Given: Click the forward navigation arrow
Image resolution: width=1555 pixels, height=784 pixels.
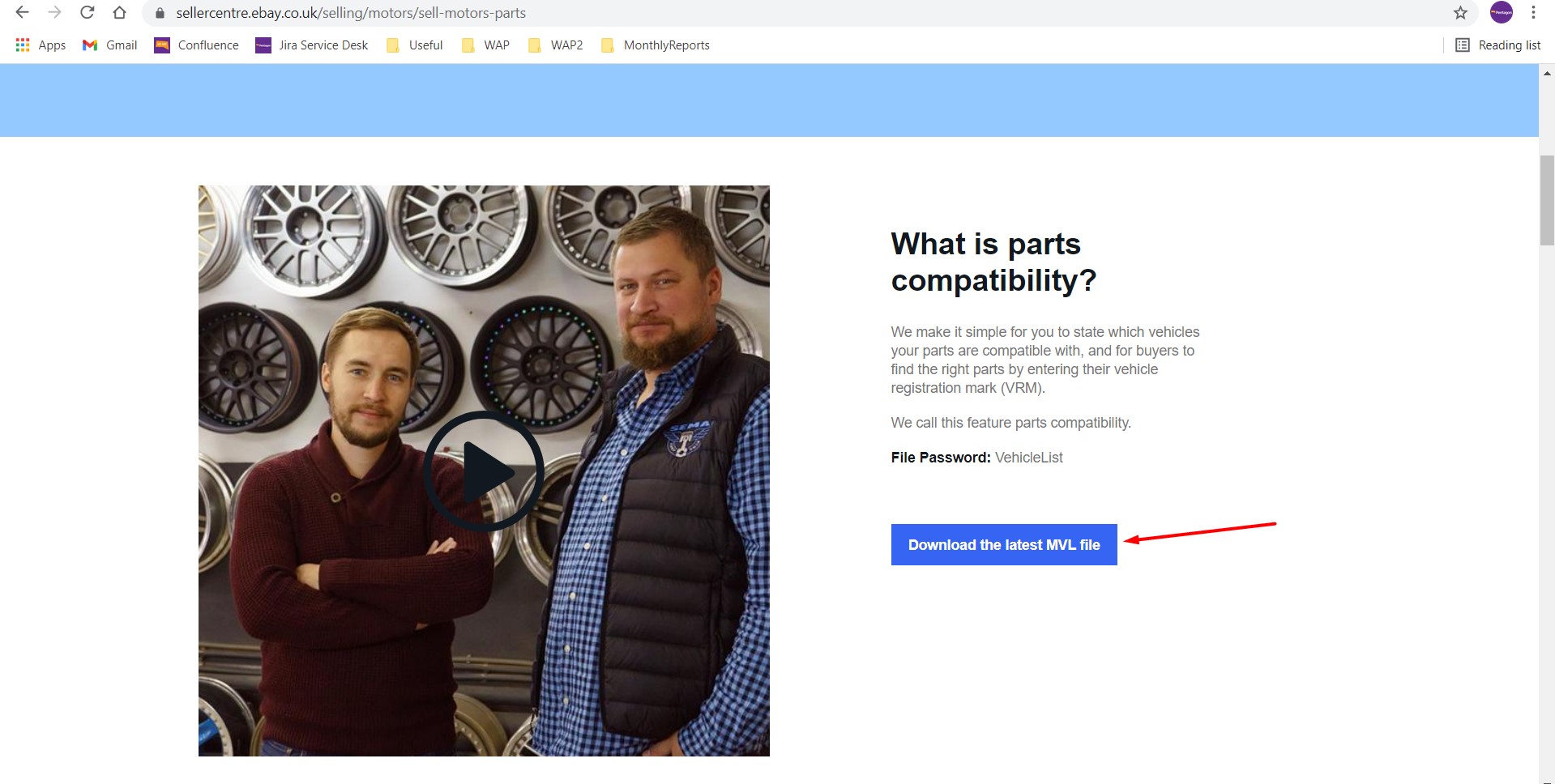Looking at the screenshot, I should [54, 13].
